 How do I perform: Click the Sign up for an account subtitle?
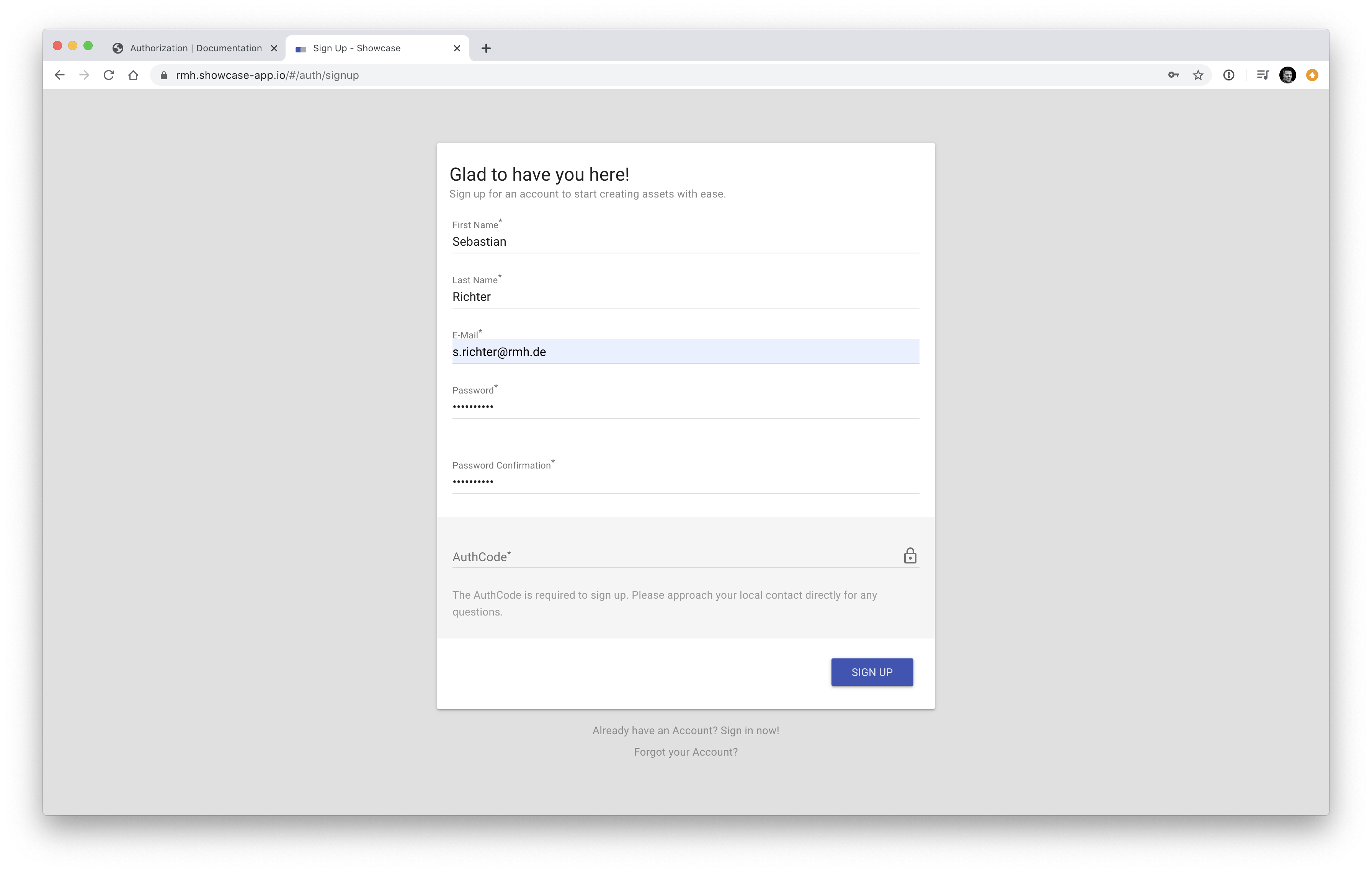tap(588, 194)
